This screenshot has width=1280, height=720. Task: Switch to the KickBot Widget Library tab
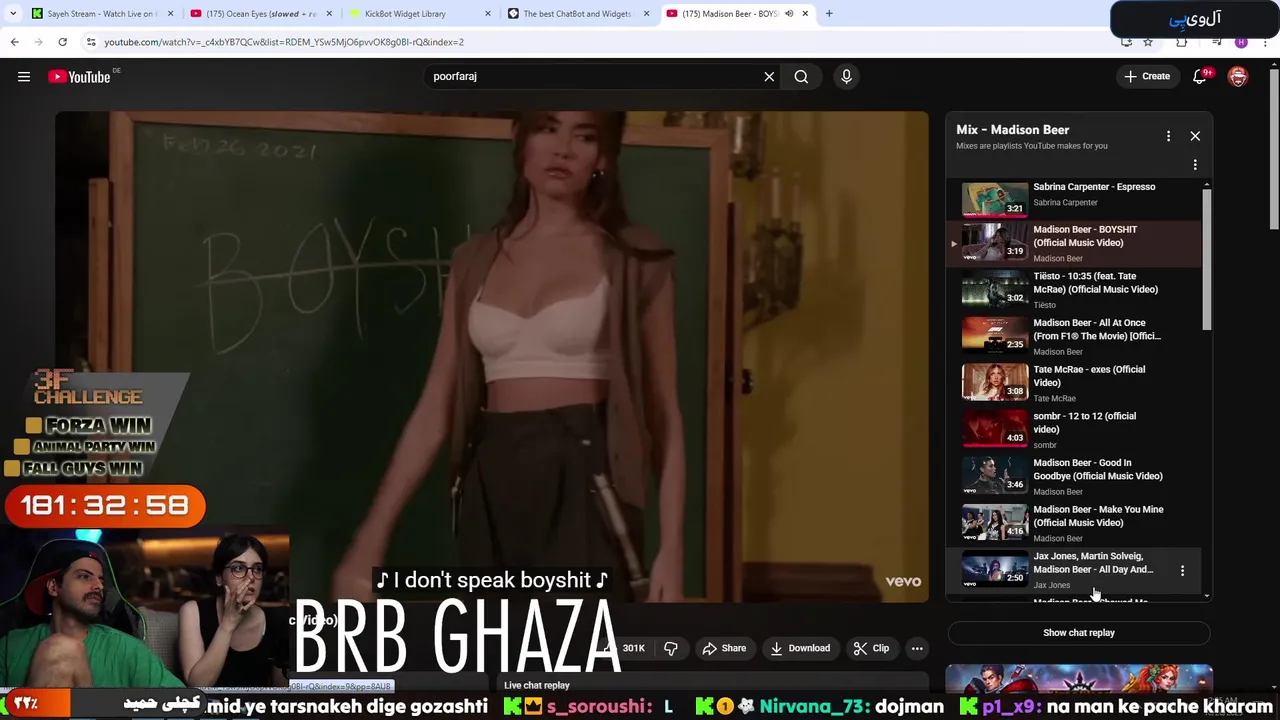(418, 14)
